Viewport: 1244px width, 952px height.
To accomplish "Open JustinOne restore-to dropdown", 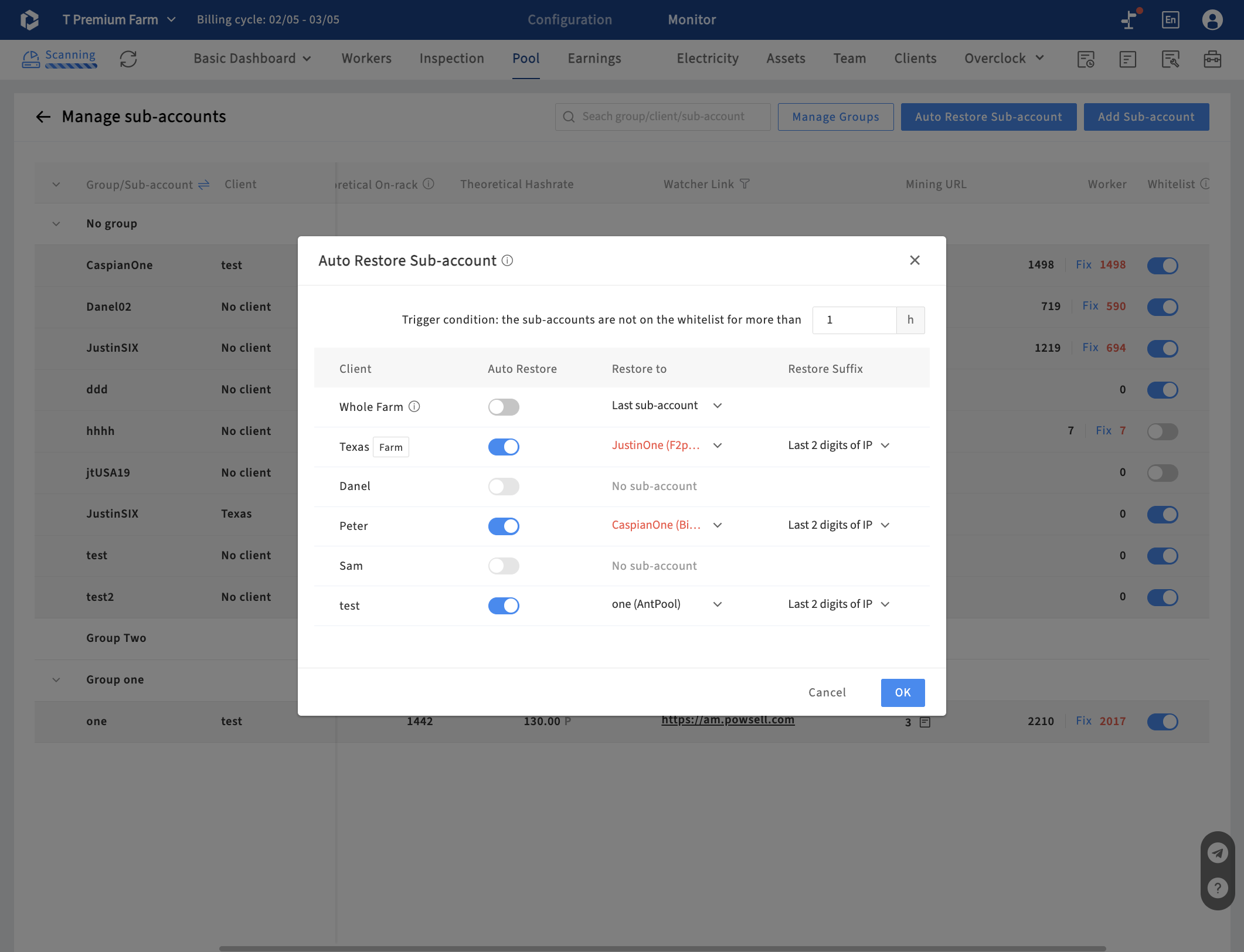I will pos(667,446).
